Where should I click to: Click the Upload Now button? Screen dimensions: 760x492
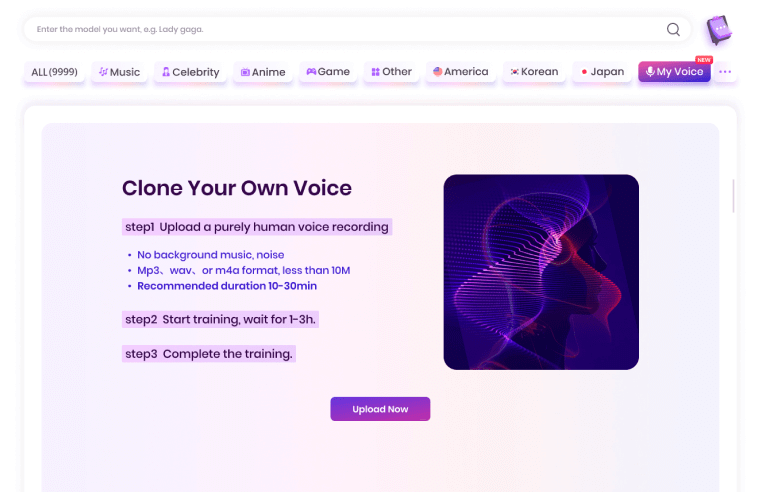coord(380,409)
